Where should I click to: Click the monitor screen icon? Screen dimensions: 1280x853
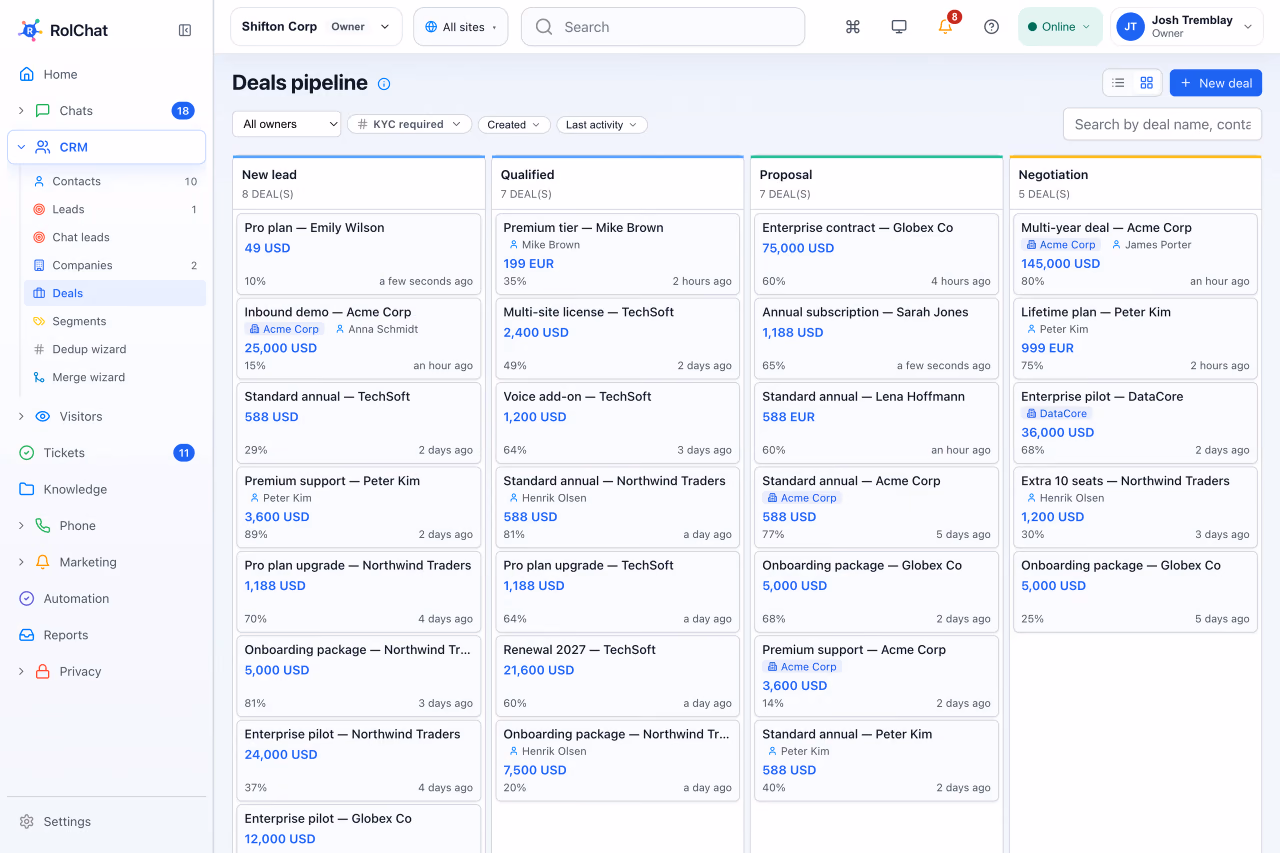899,27
